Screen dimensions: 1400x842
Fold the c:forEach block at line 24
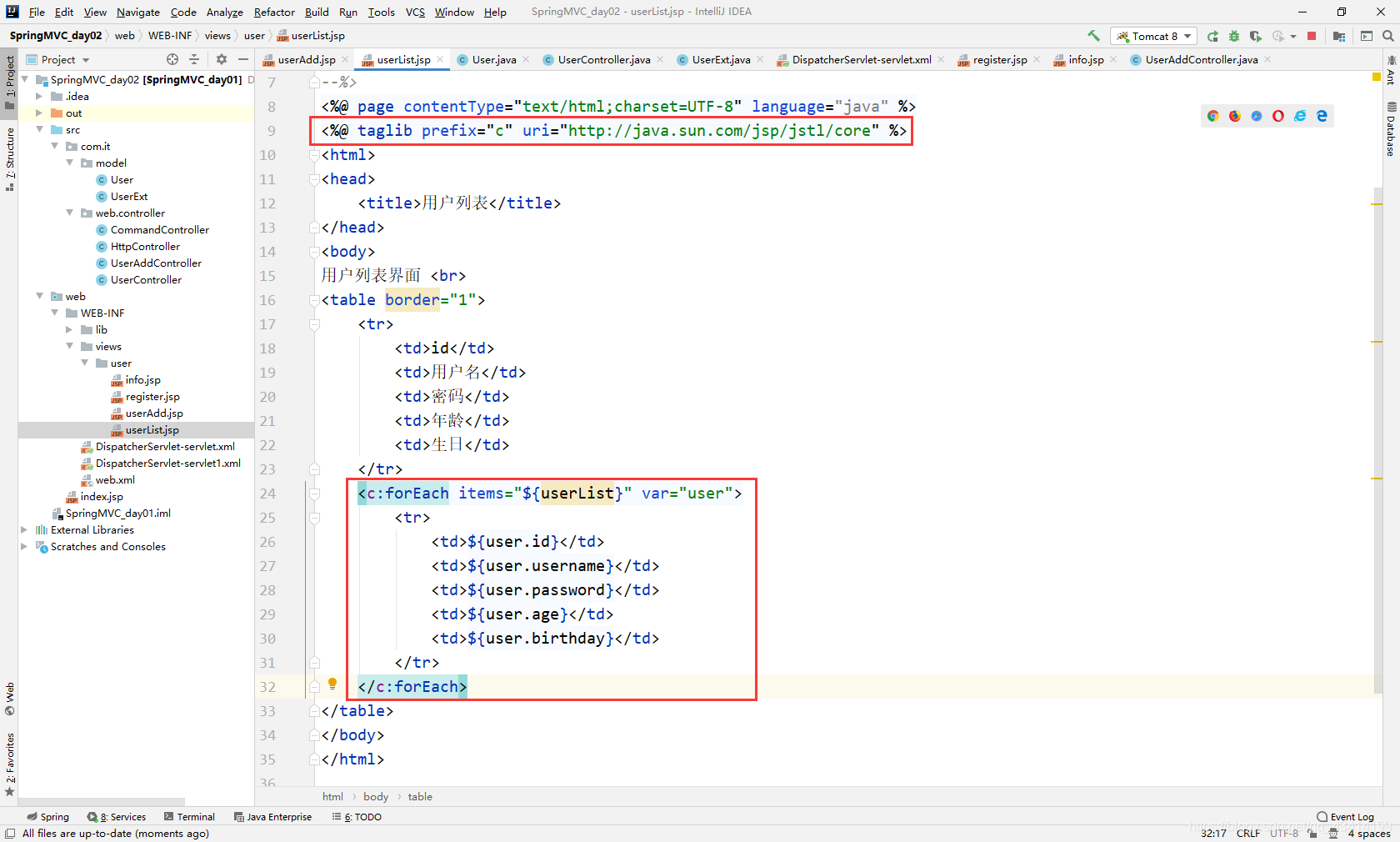tap(315, 494)
